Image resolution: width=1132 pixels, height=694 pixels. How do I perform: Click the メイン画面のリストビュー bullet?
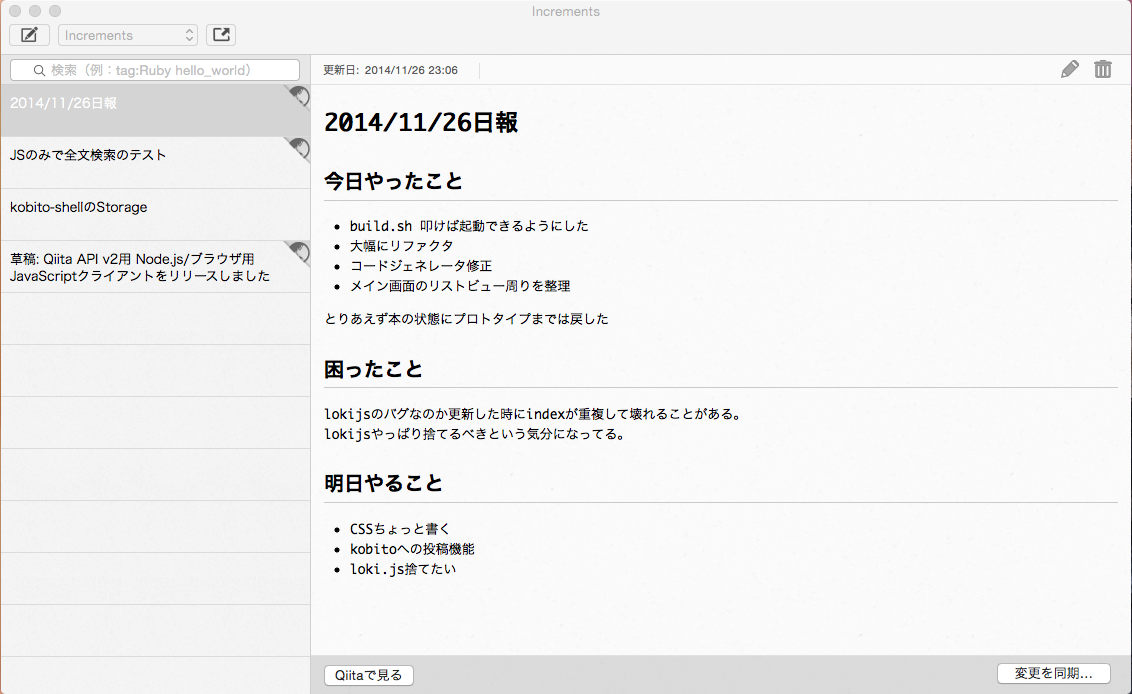coord(460,286)
